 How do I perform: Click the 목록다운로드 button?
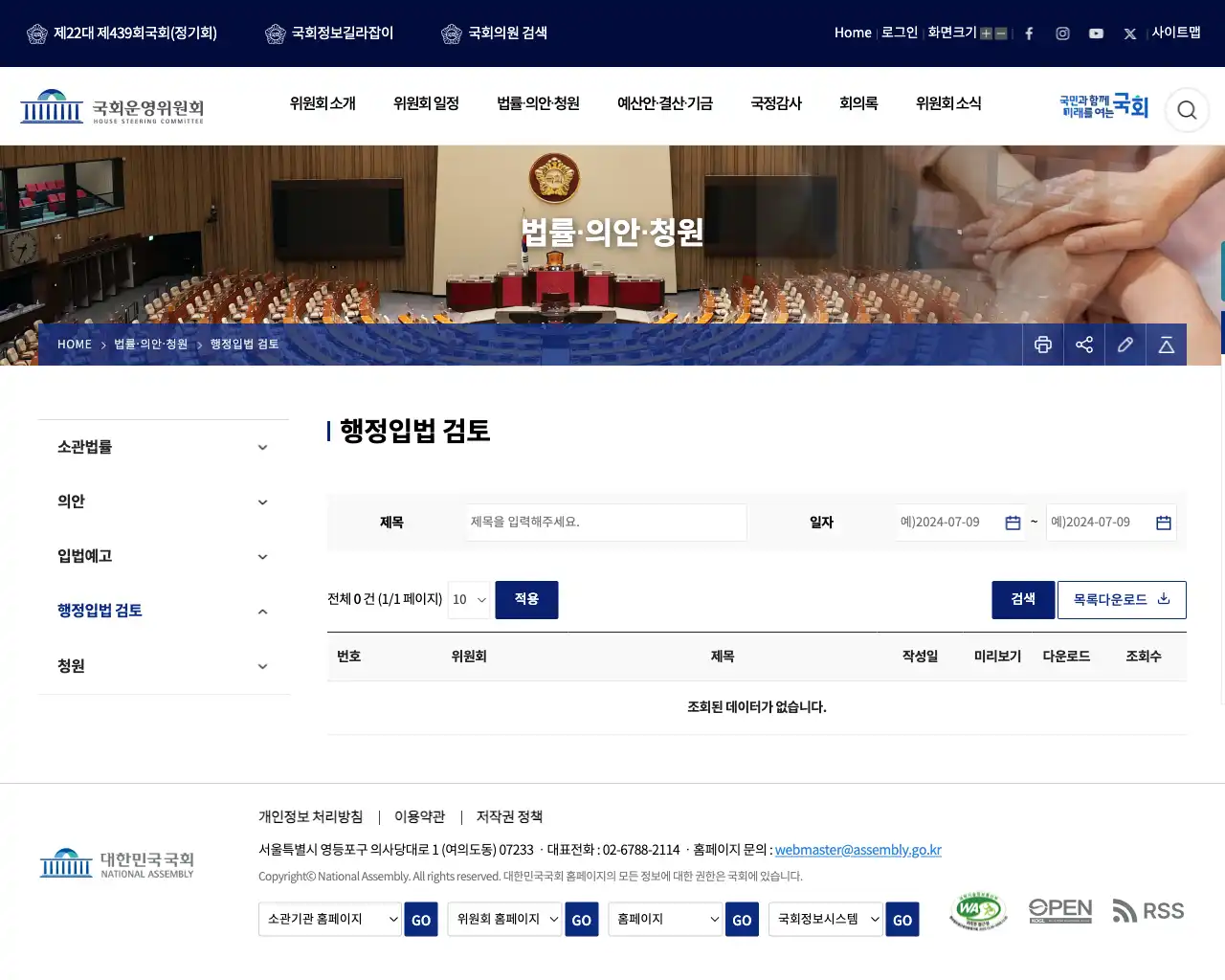click(x=1122, y=600)
